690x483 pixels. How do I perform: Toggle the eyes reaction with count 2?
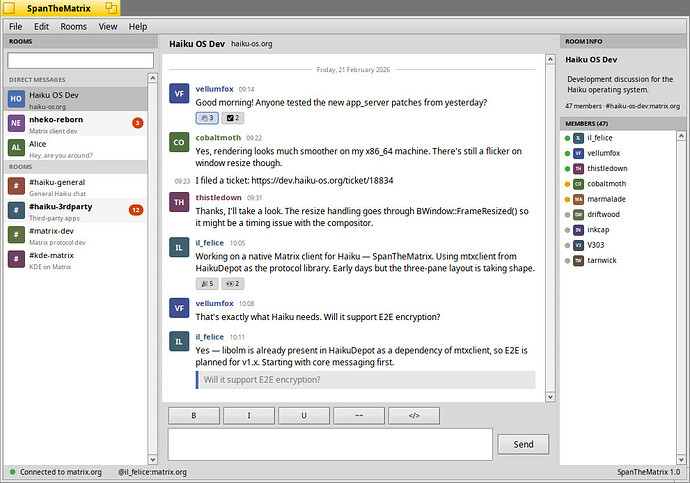pyautogui.click(x=233, y=284)
